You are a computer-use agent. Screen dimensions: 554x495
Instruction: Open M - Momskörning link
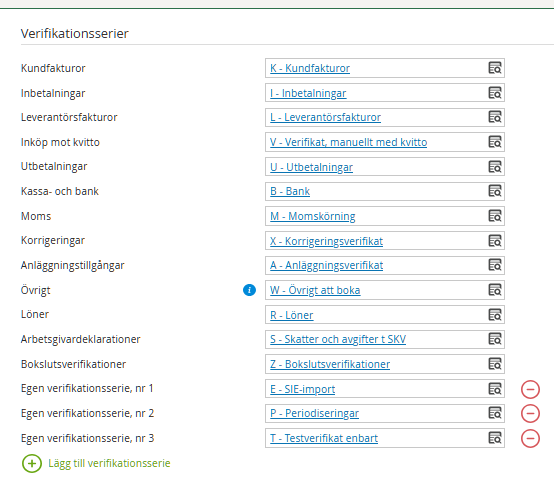(313, 216)
